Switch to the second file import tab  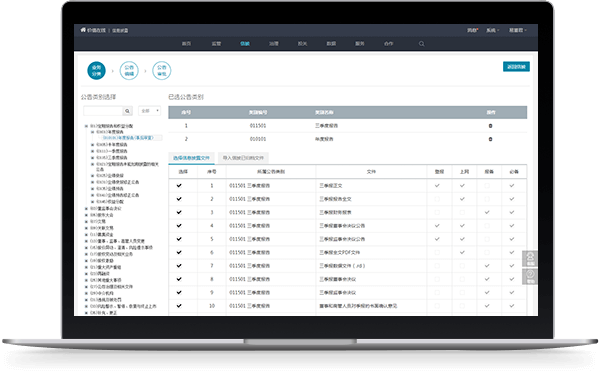243,158
